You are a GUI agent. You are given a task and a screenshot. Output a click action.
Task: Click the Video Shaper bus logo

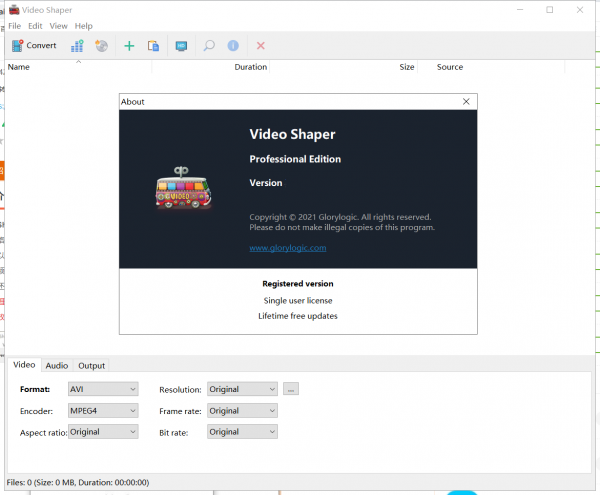point(183,188)
